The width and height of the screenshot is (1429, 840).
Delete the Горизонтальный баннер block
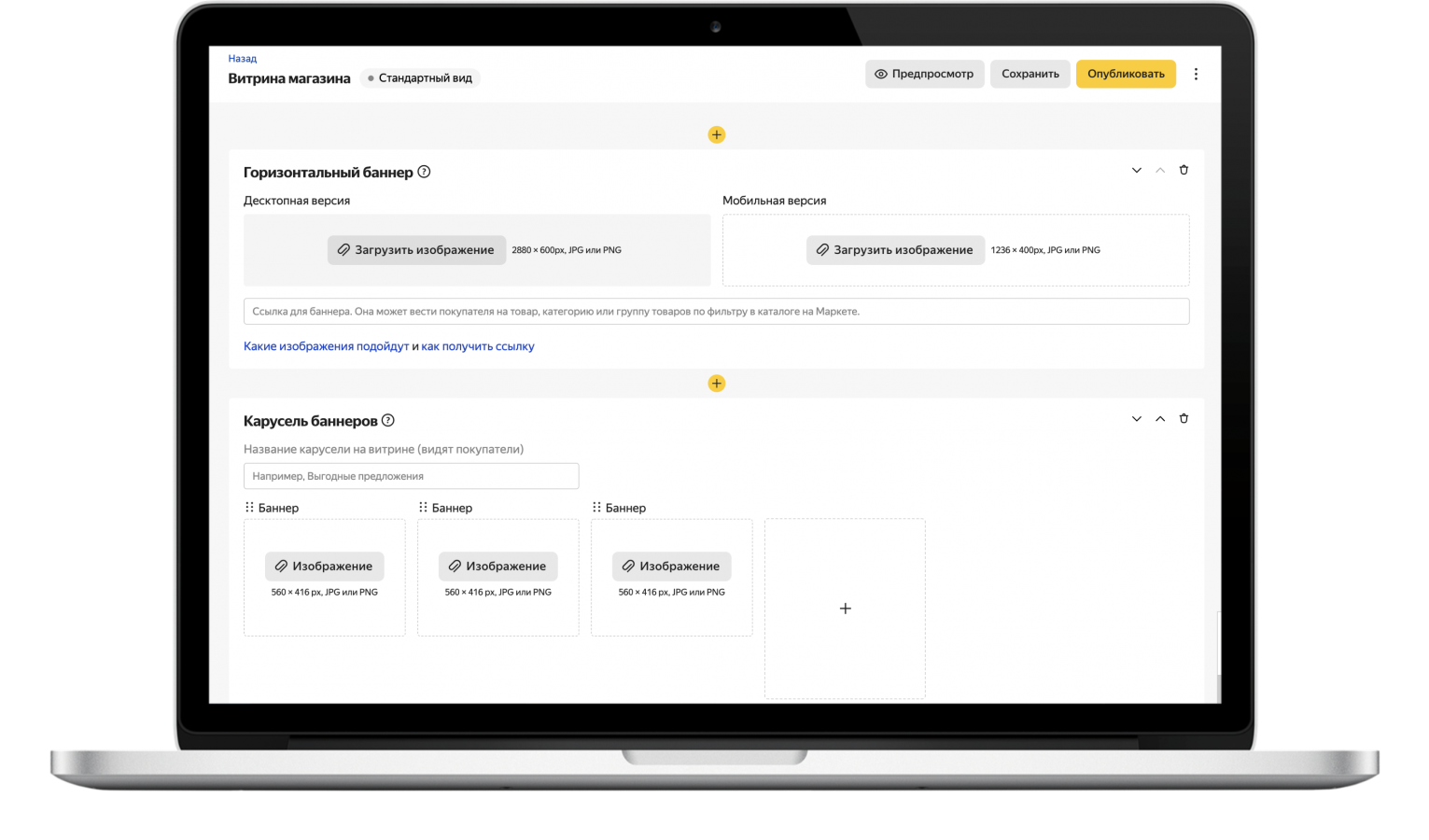1184,170
